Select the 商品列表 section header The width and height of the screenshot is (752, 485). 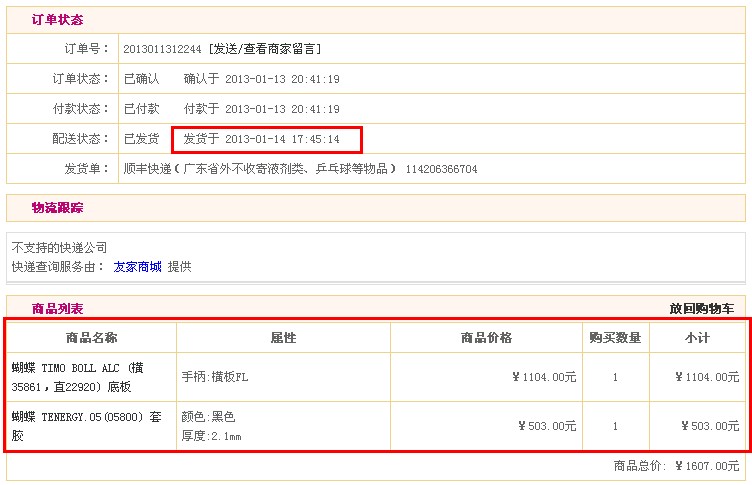click(57, 309)
